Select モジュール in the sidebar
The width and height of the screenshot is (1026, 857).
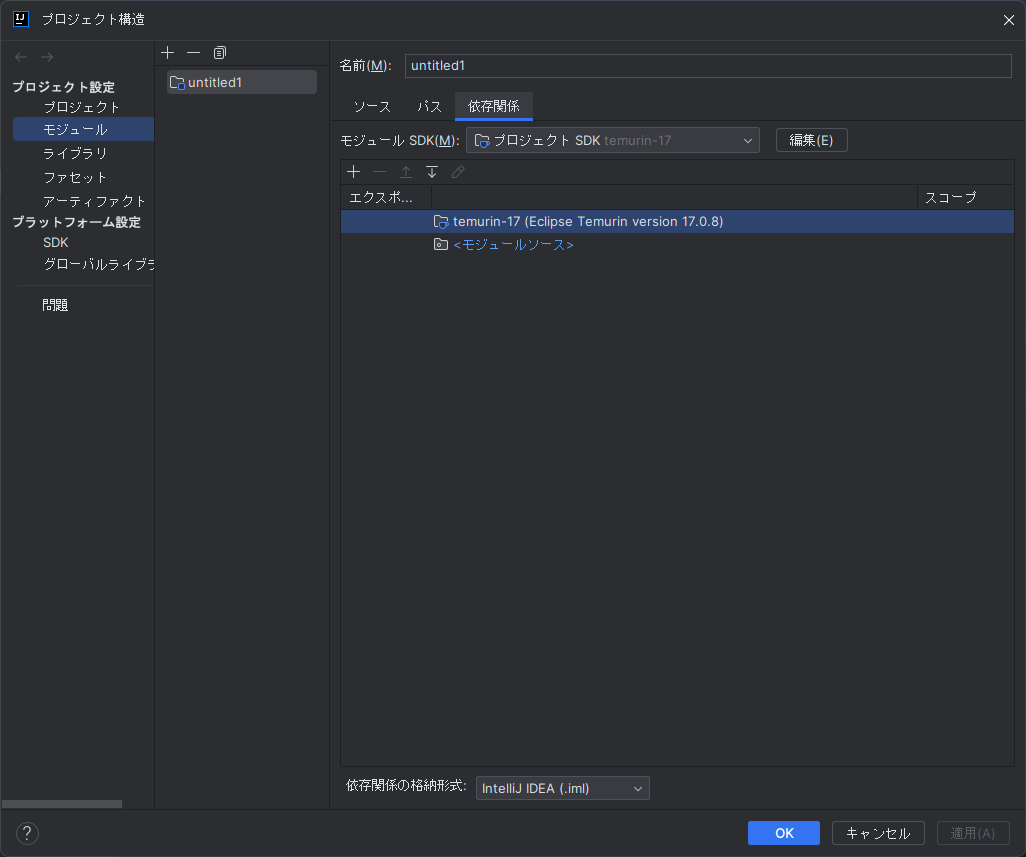(83, 130)
